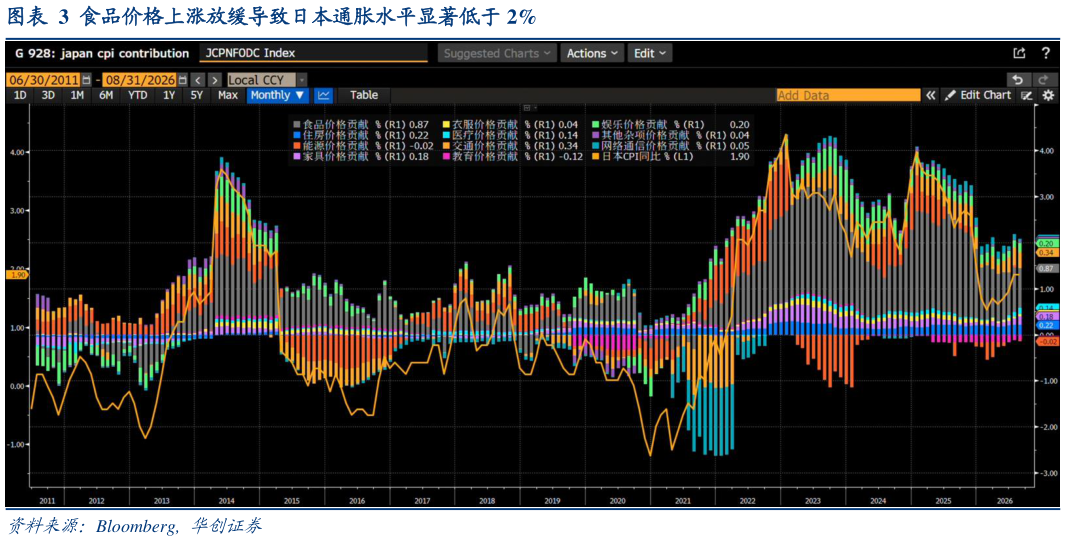The image size is (1066, 541).
Task: Click the purple 家具价格贡献 legend swatch
Action: (296, 156)
